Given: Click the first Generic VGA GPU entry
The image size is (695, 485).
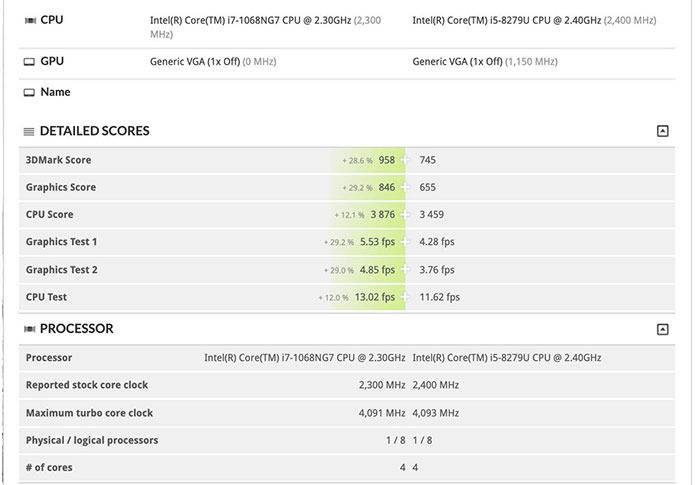Looking at the screenshot, I should tap(195, 62).
